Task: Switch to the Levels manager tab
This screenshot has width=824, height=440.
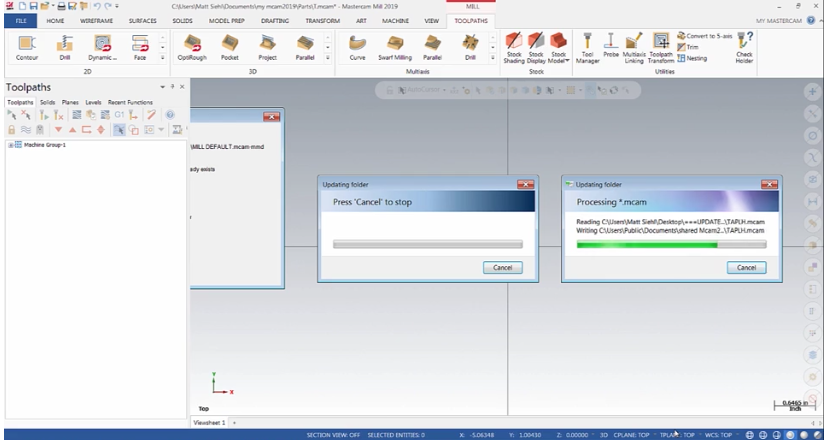Action: (x=93, y=103)
